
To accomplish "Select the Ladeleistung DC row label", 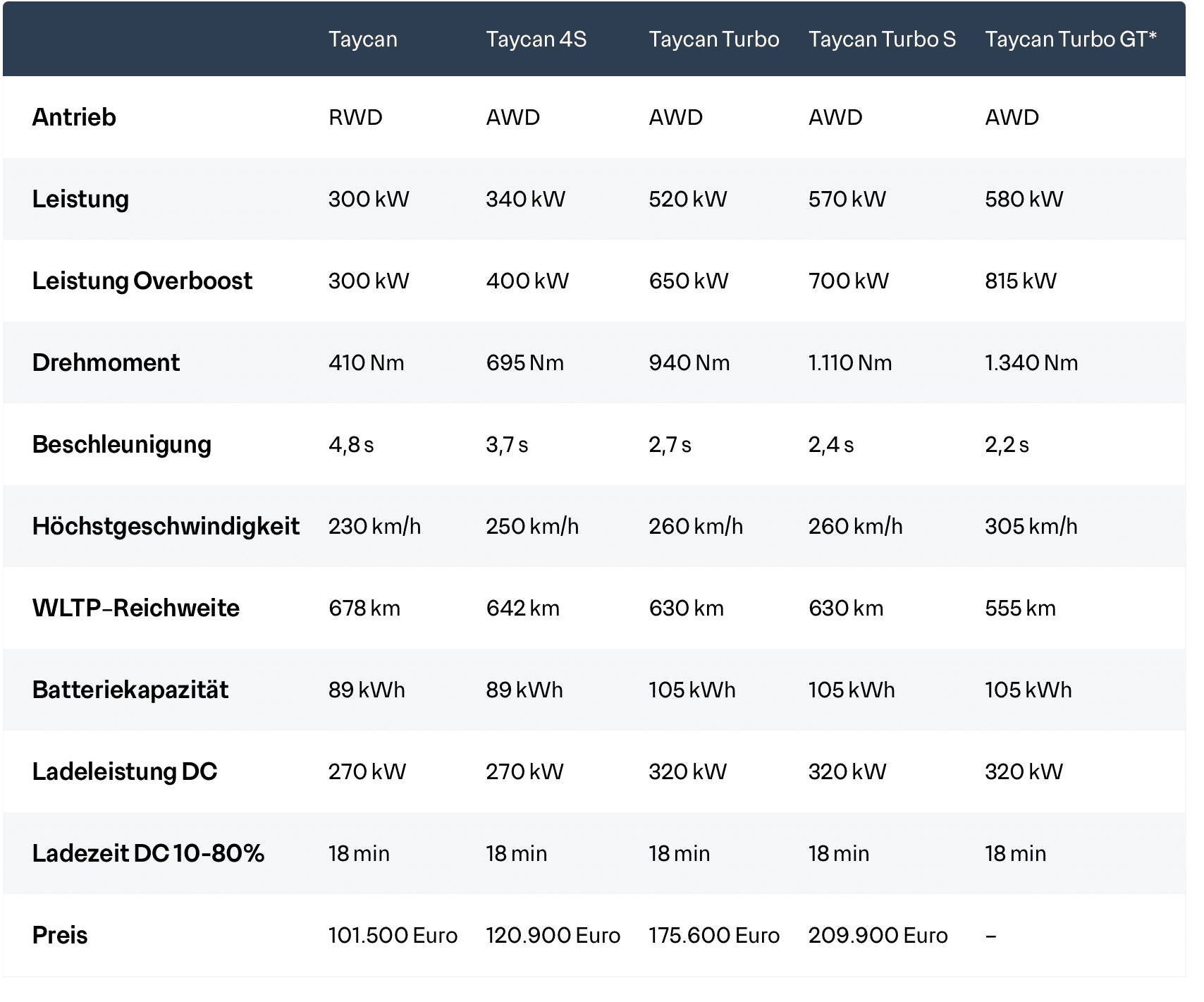I will click(x=125, y=772).
